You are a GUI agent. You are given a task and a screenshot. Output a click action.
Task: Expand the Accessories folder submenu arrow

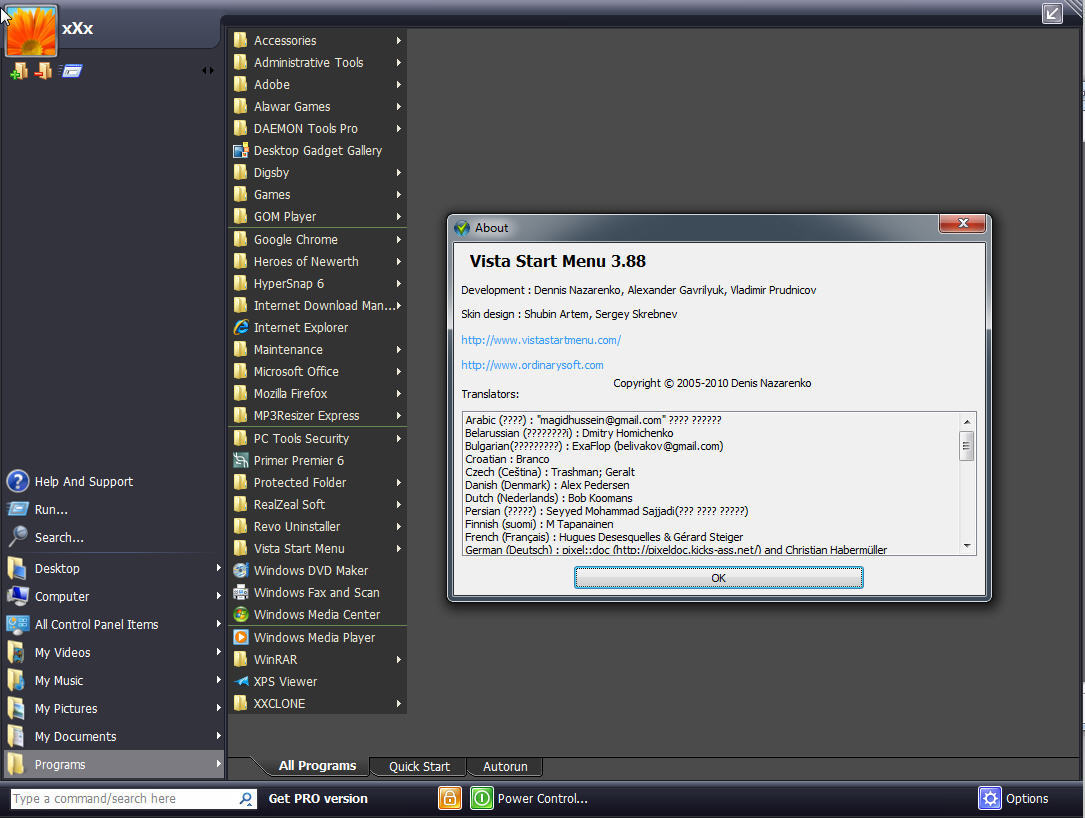pyautogui.click(x=399, y=40)
